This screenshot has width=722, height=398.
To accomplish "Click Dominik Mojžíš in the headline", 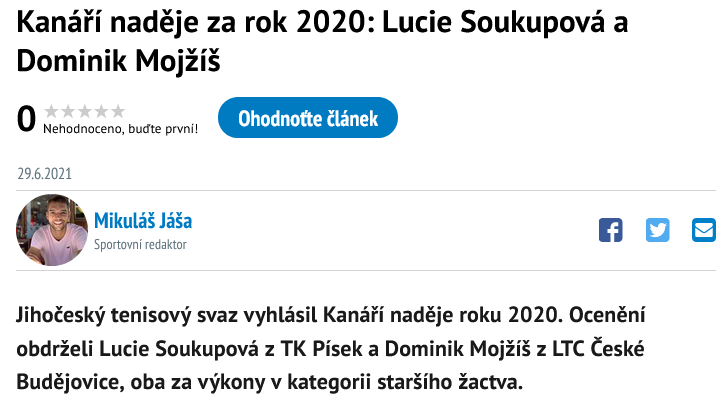I will point(118,61).
